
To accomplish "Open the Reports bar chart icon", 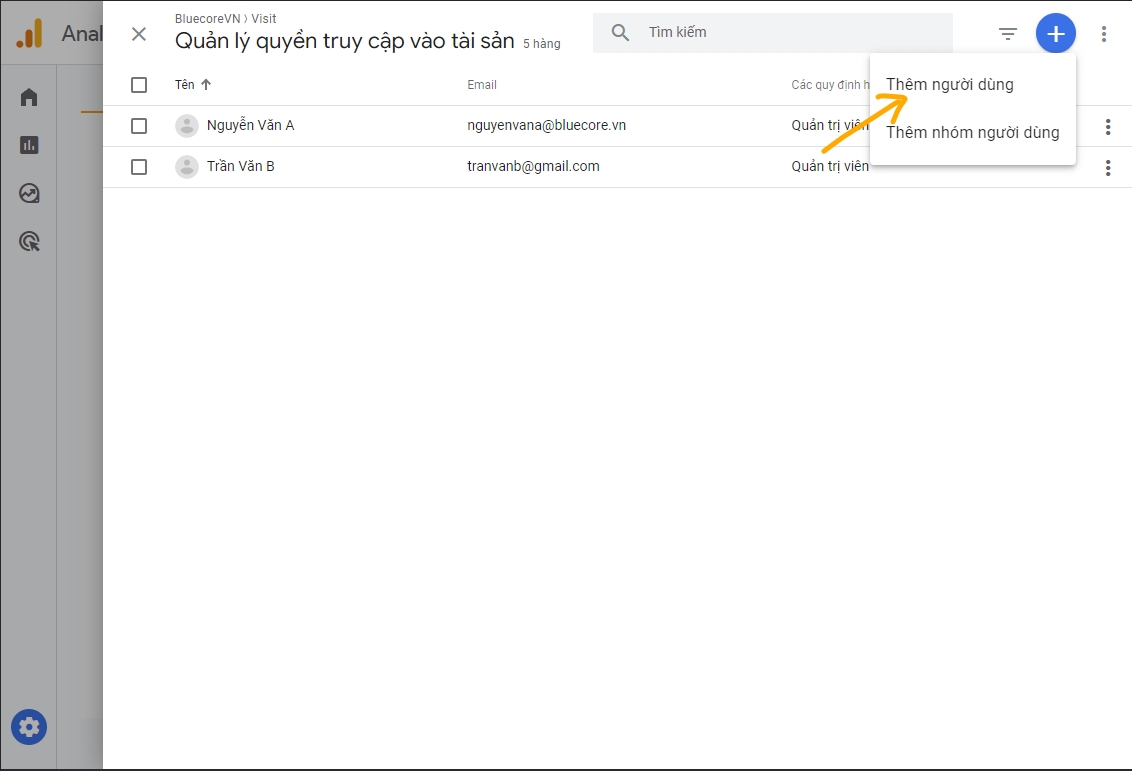I will (29, 145).
